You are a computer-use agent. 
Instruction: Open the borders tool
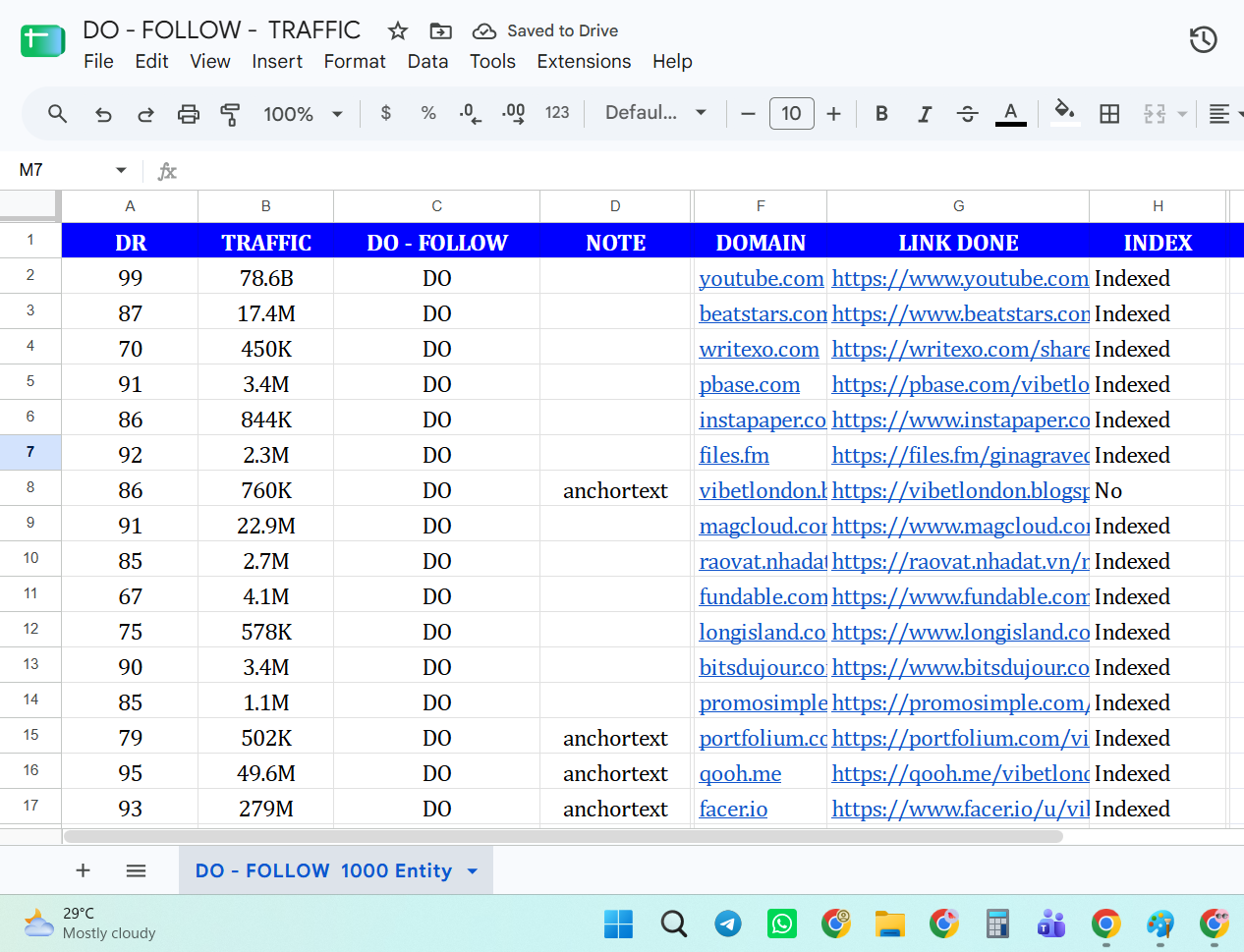click(1109, 114)
